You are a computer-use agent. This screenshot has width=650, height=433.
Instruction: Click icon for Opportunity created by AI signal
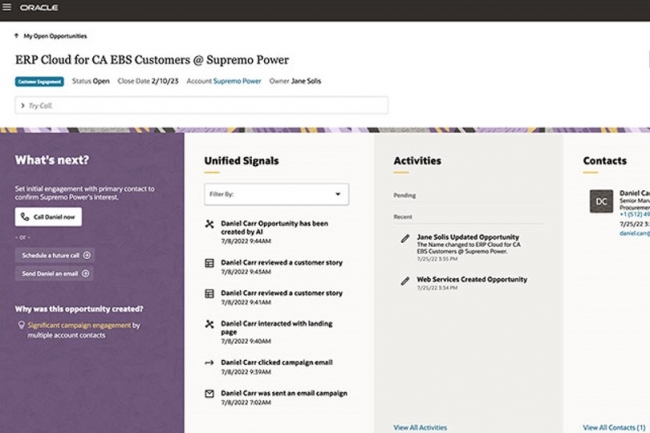pyautogui.click(x=209, y=224)
